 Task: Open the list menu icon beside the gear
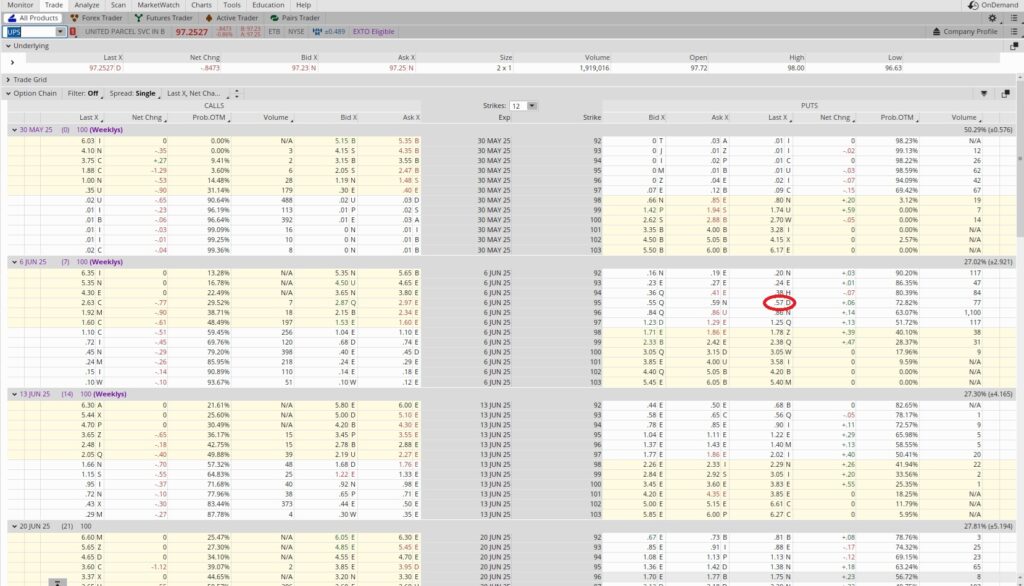[x=1014, y=18]
